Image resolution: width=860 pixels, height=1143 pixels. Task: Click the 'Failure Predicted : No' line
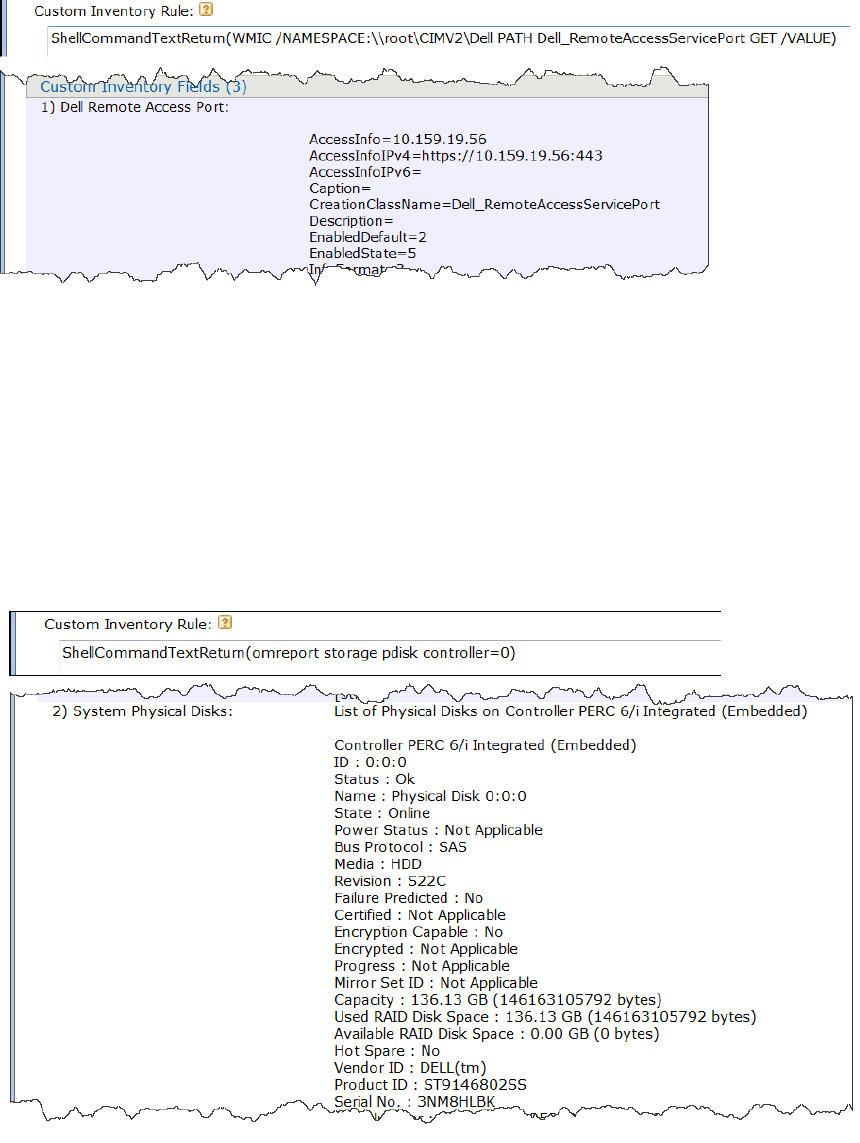408,898
